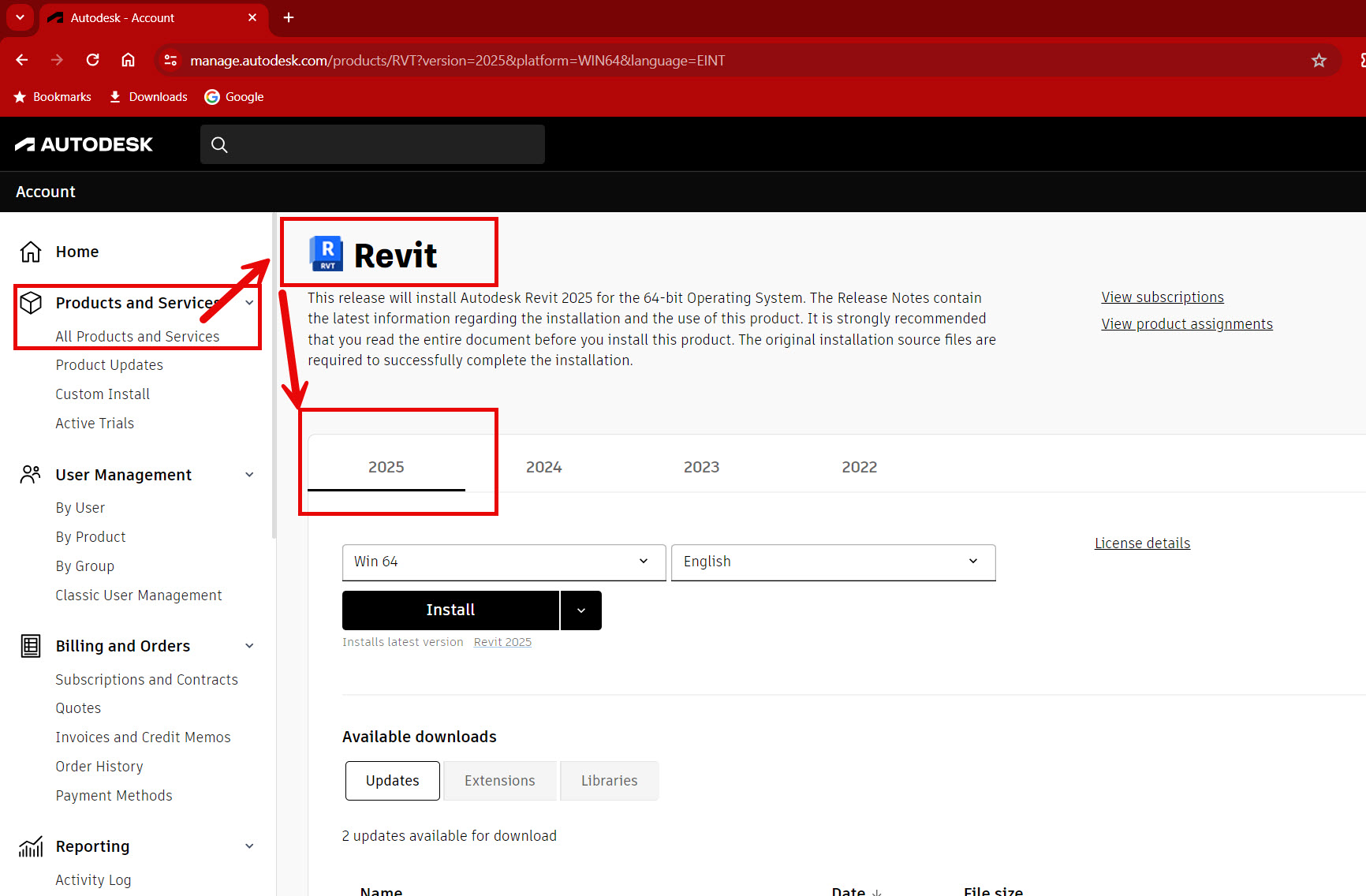Image resolution: width=1366 pixels, height=896 pixels.
Task: Open Bookmarks folder in bookmarks bar
Action: 53,97
